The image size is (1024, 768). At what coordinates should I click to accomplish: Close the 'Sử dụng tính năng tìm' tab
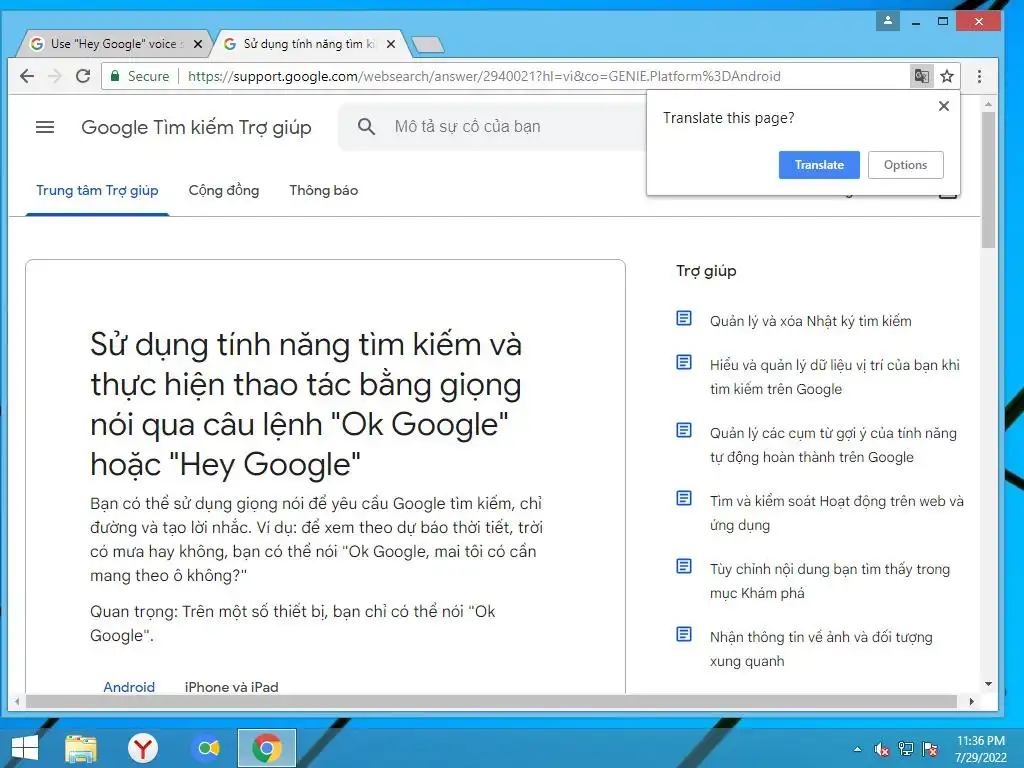tap(391, 44)
